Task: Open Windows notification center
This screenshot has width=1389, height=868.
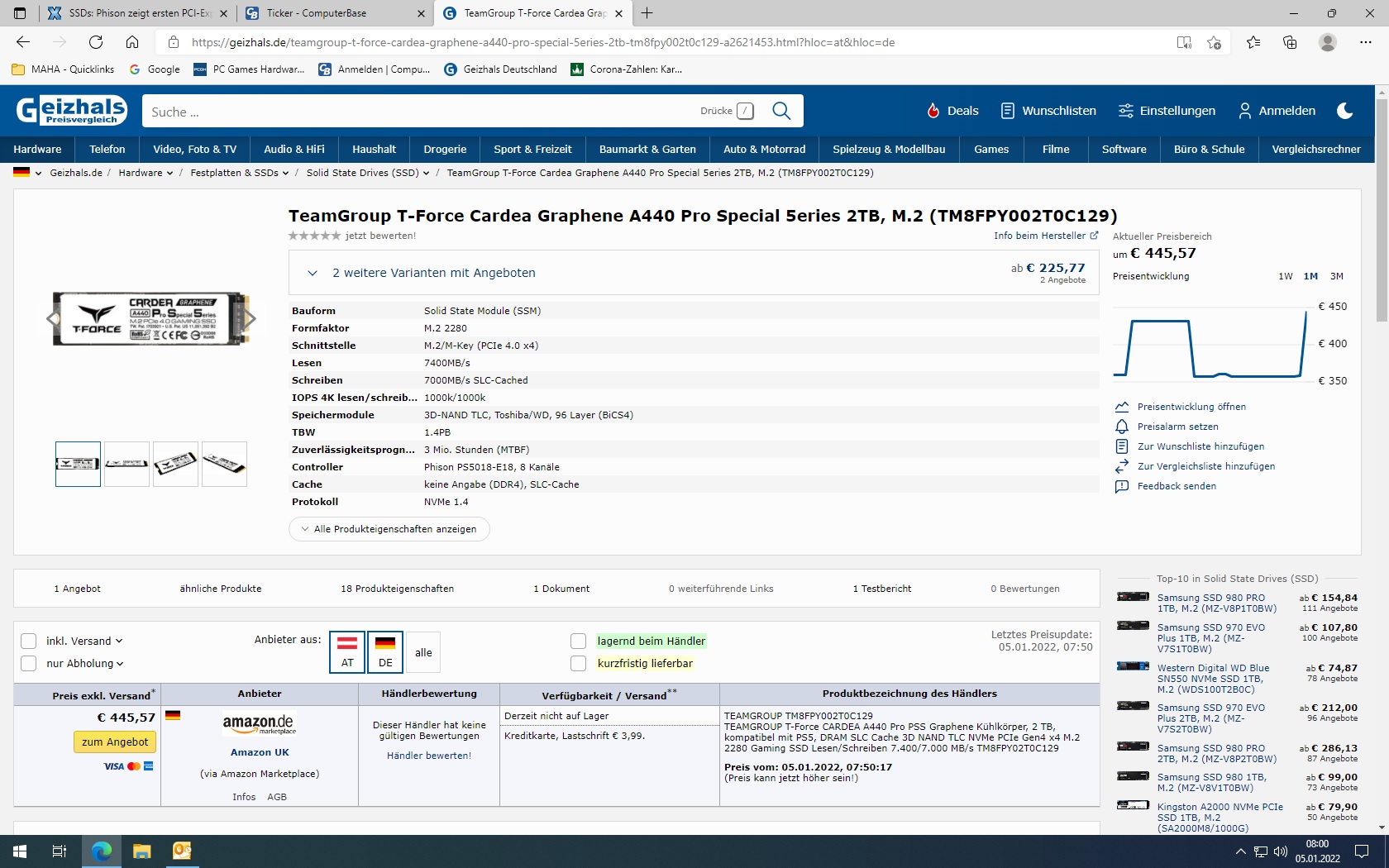Action: tap(1362, 851)
